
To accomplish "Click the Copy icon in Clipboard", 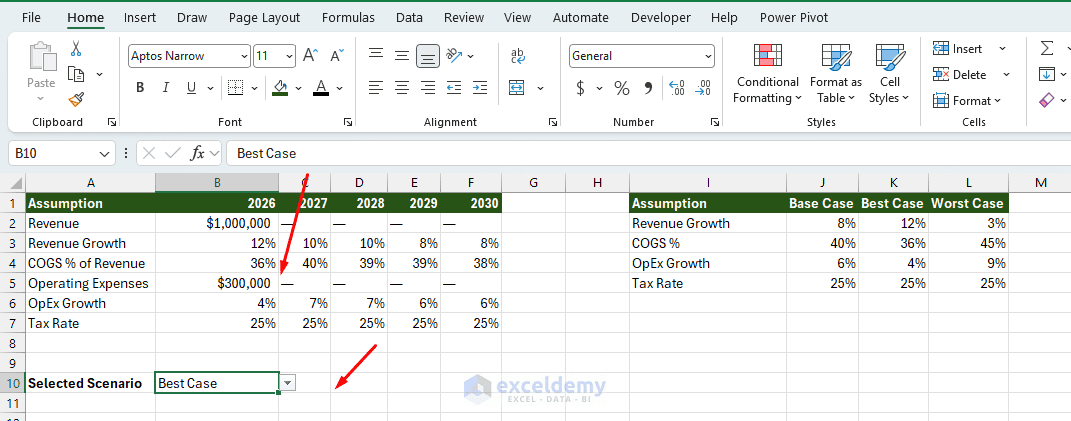I will pyautogui.click(x=76, y=74).
